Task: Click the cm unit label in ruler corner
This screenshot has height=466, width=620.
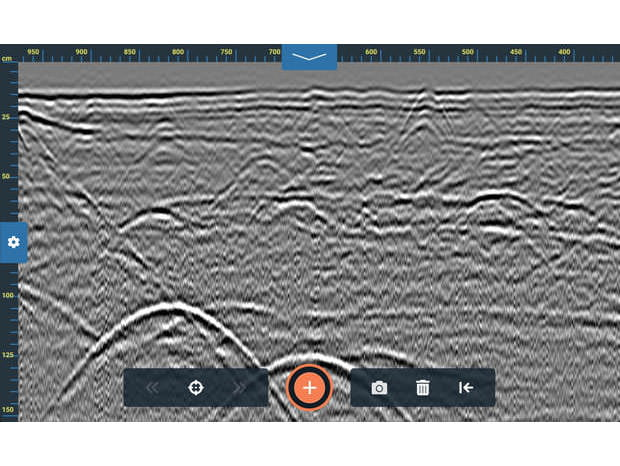Action: pos(7,59)
